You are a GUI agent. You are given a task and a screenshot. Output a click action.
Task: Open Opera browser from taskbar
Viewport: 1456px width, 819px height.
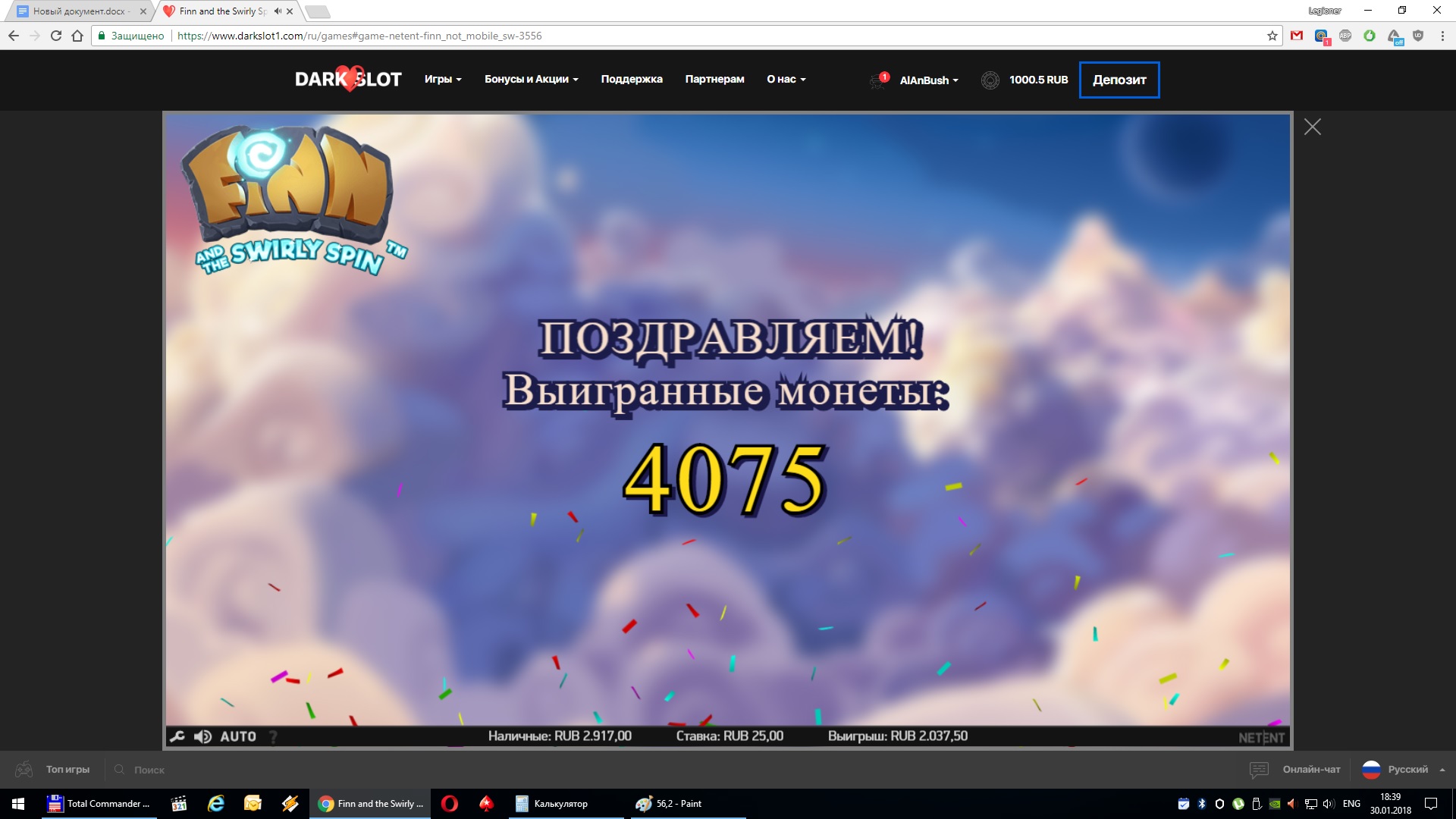point(450,804)
